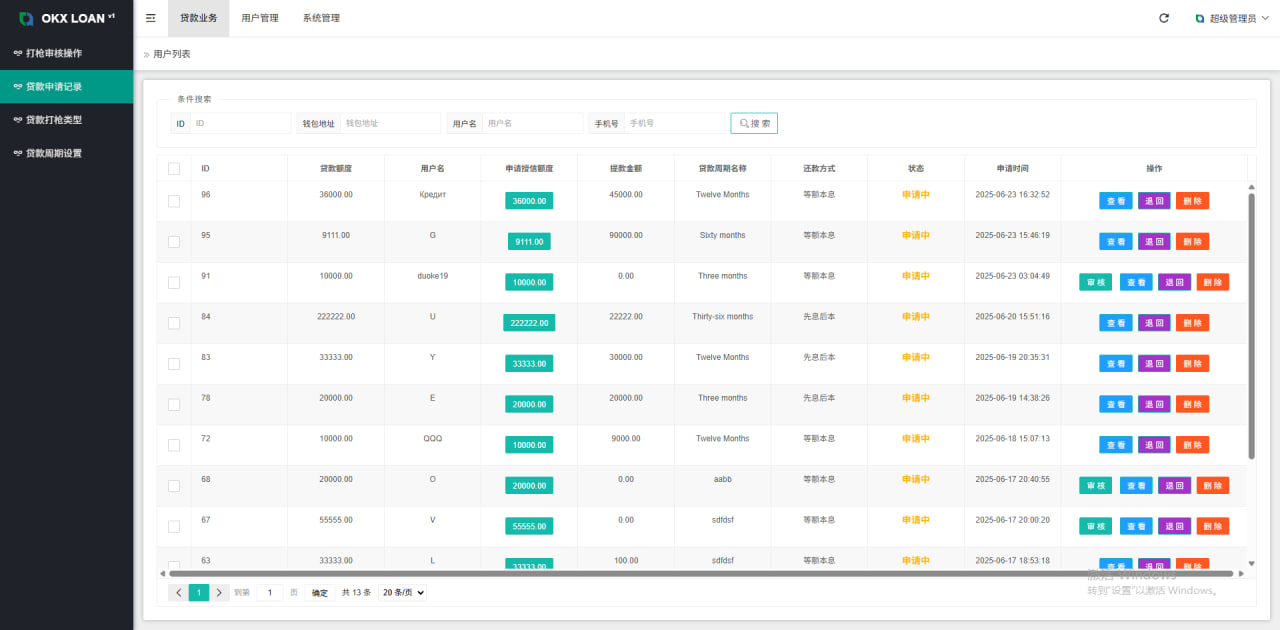Image resolution: width=1280 pixels, height=630 pixels.
Task: Click the 222222.00 credit amount badge
Action: [x=529, y=323]
